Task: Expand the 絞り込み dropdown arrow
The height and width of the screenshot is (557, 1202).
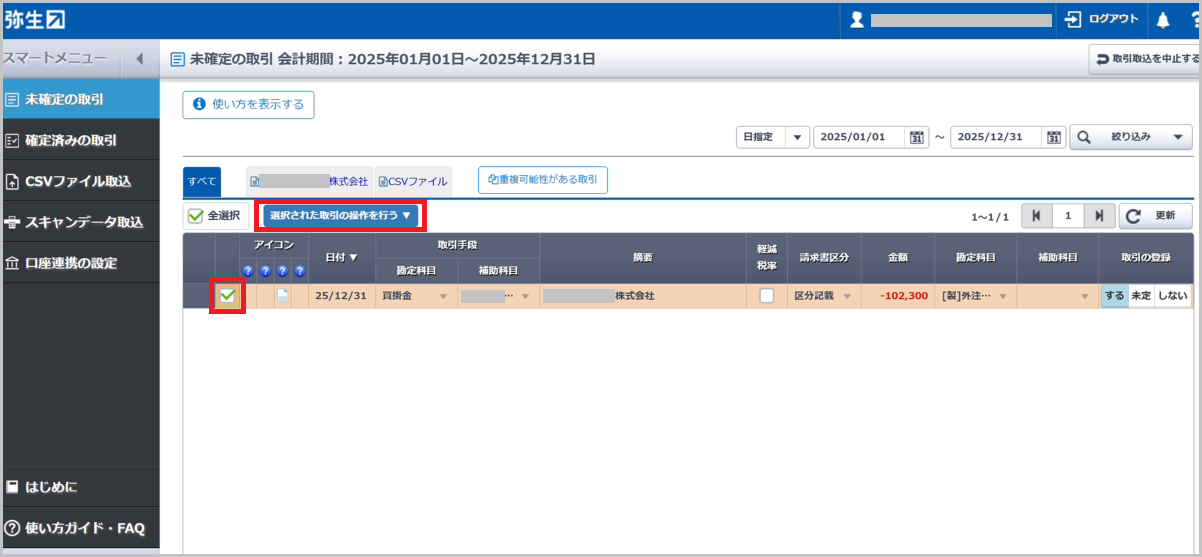Action: tap(1178, 137)
